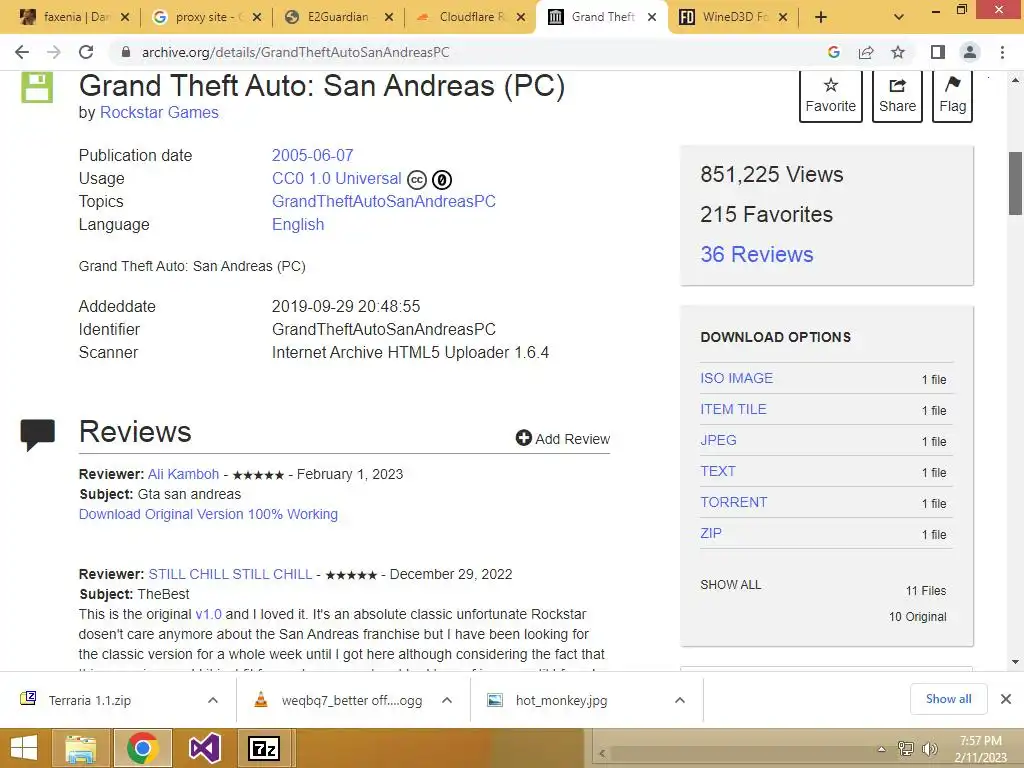Open the English language link
1024x768 pixels.
pos(298,224)
